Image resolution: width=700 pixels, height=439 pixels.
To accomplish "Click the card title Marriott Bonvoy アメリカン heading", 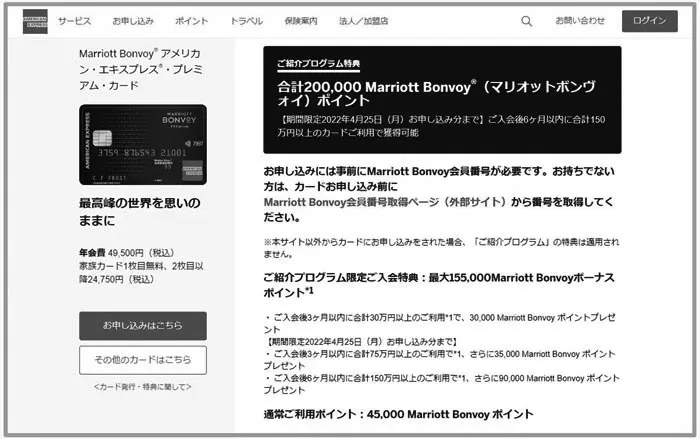I will click(141, 69).
